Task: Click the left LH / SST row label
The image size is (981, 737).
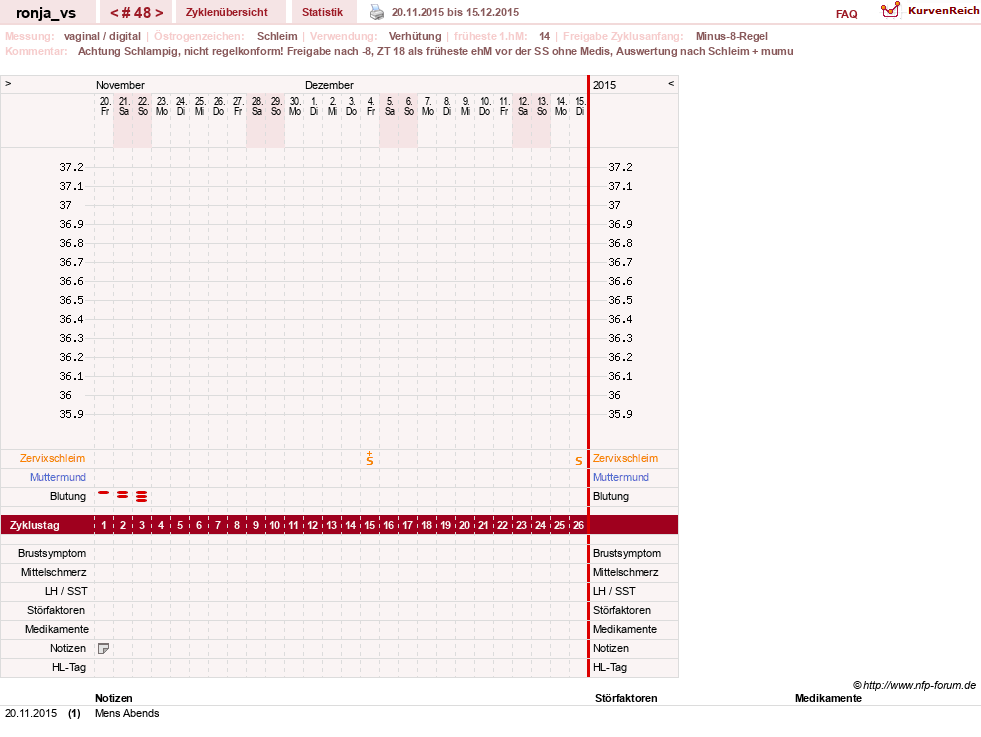Action: point(66,591)
